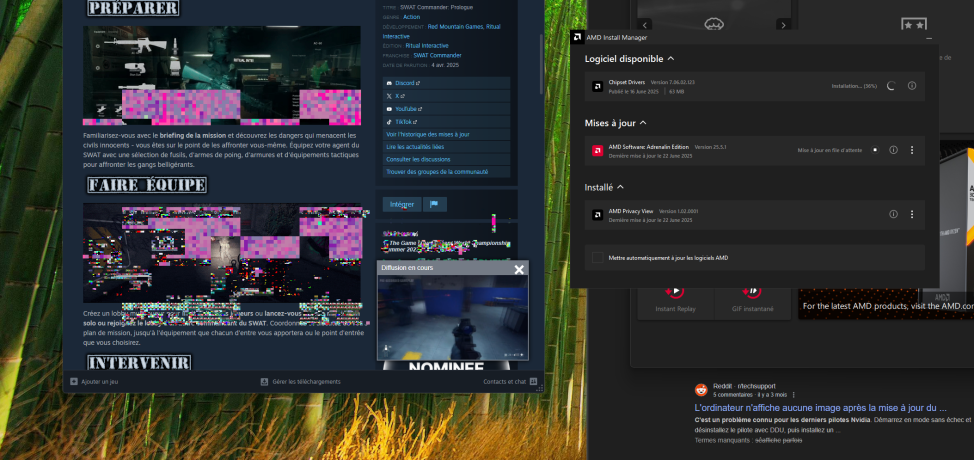The height and width of the screenshot is (460, 974).
Task: Open more options for AMD Privacy View
Action: [911, 214]
